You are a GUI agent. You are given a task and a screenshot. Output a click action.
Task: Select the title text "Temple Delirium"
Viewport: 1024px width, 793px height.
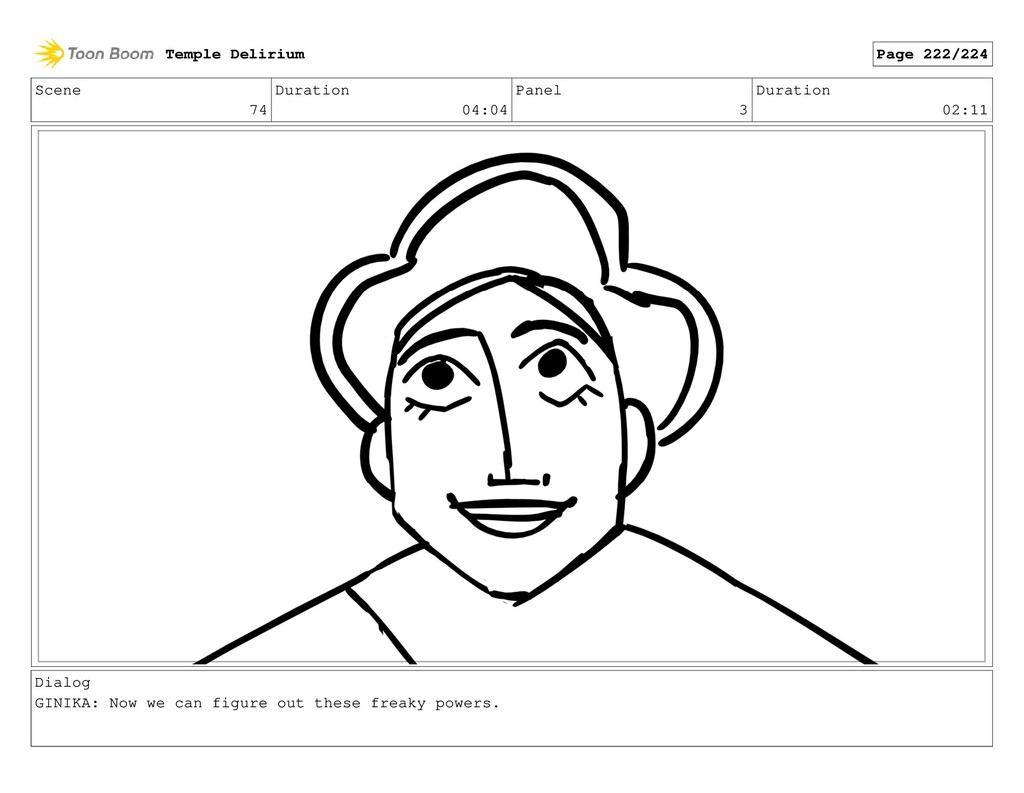tap(235, 54)
